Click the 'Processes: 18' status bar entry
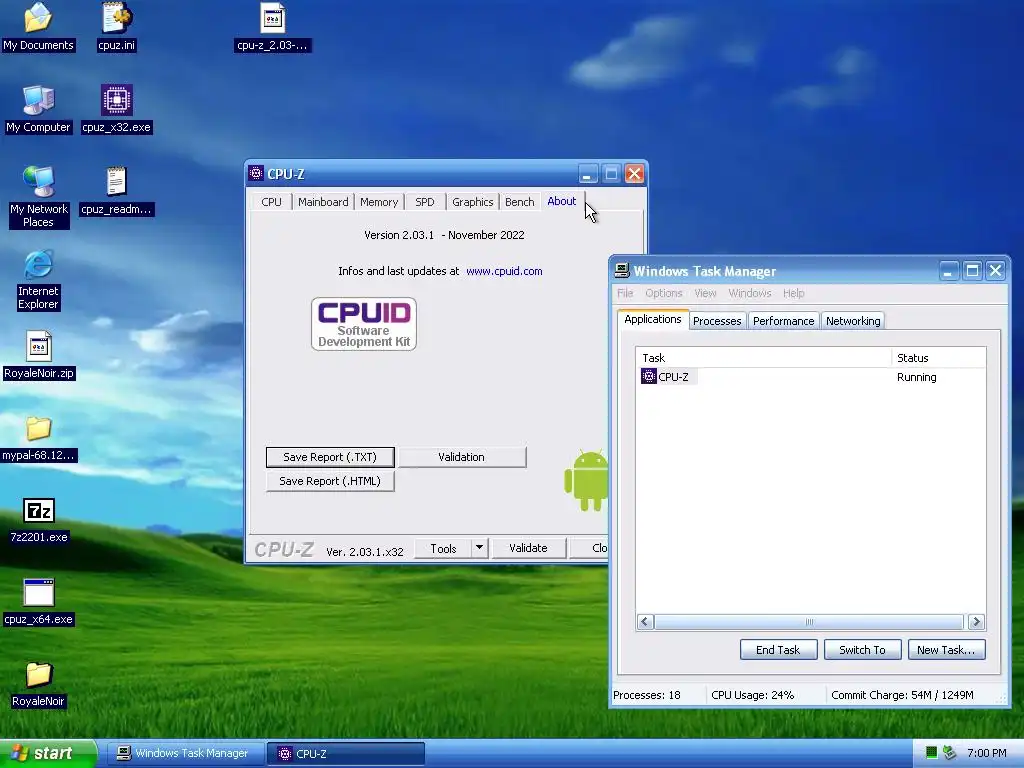The height and width of the screenshot is (768, 1024). coord(647,695)
